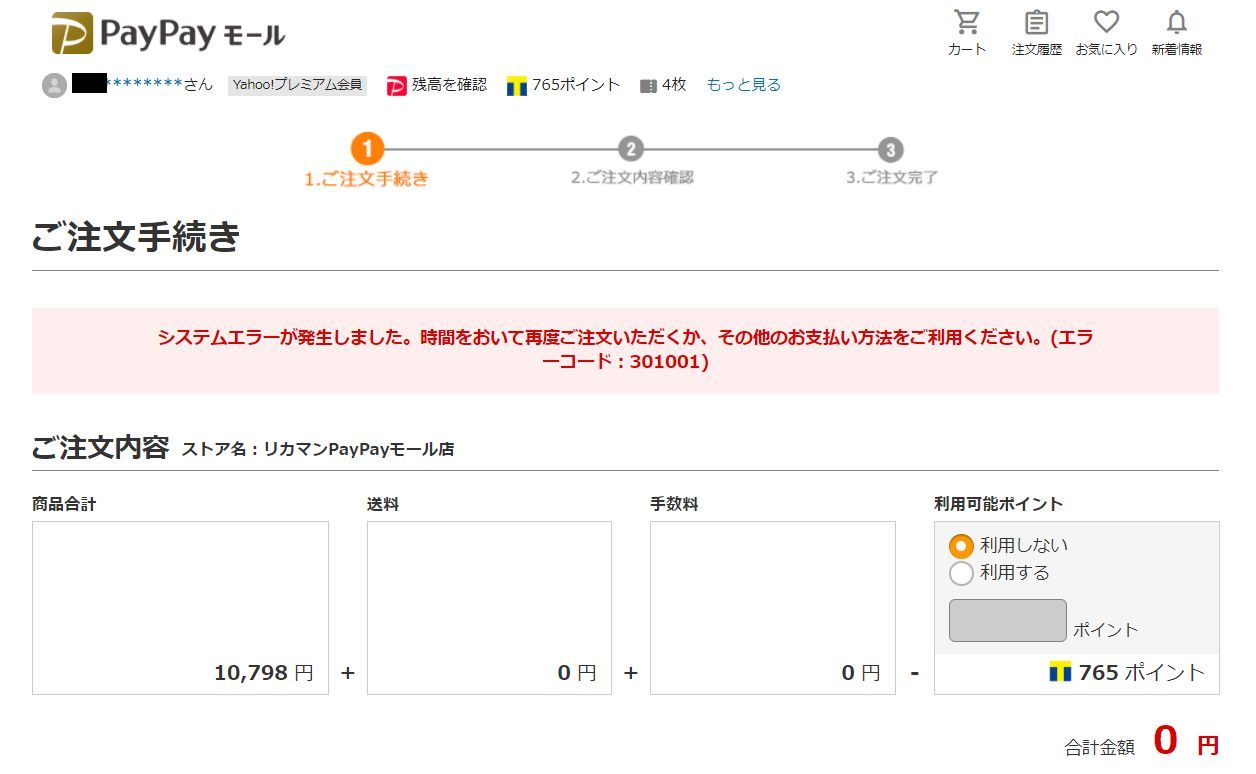Click masked username さん text
Image resolution: width=1256 pixels, height=774 pixels.
click(x=143, y=85)
